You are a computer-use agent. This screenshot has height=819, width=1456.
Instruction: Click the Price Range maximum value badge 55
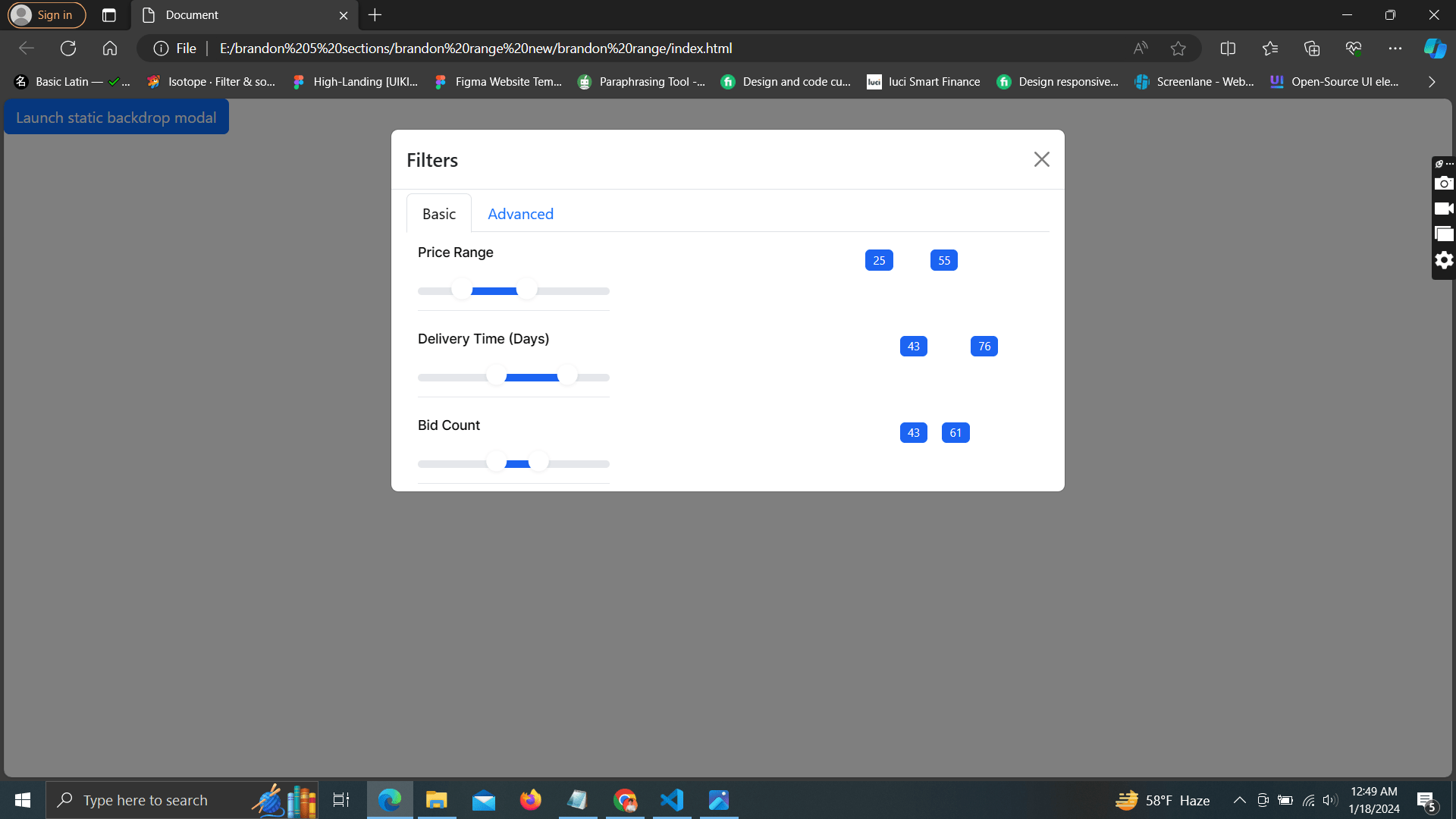tap(943, 260)
